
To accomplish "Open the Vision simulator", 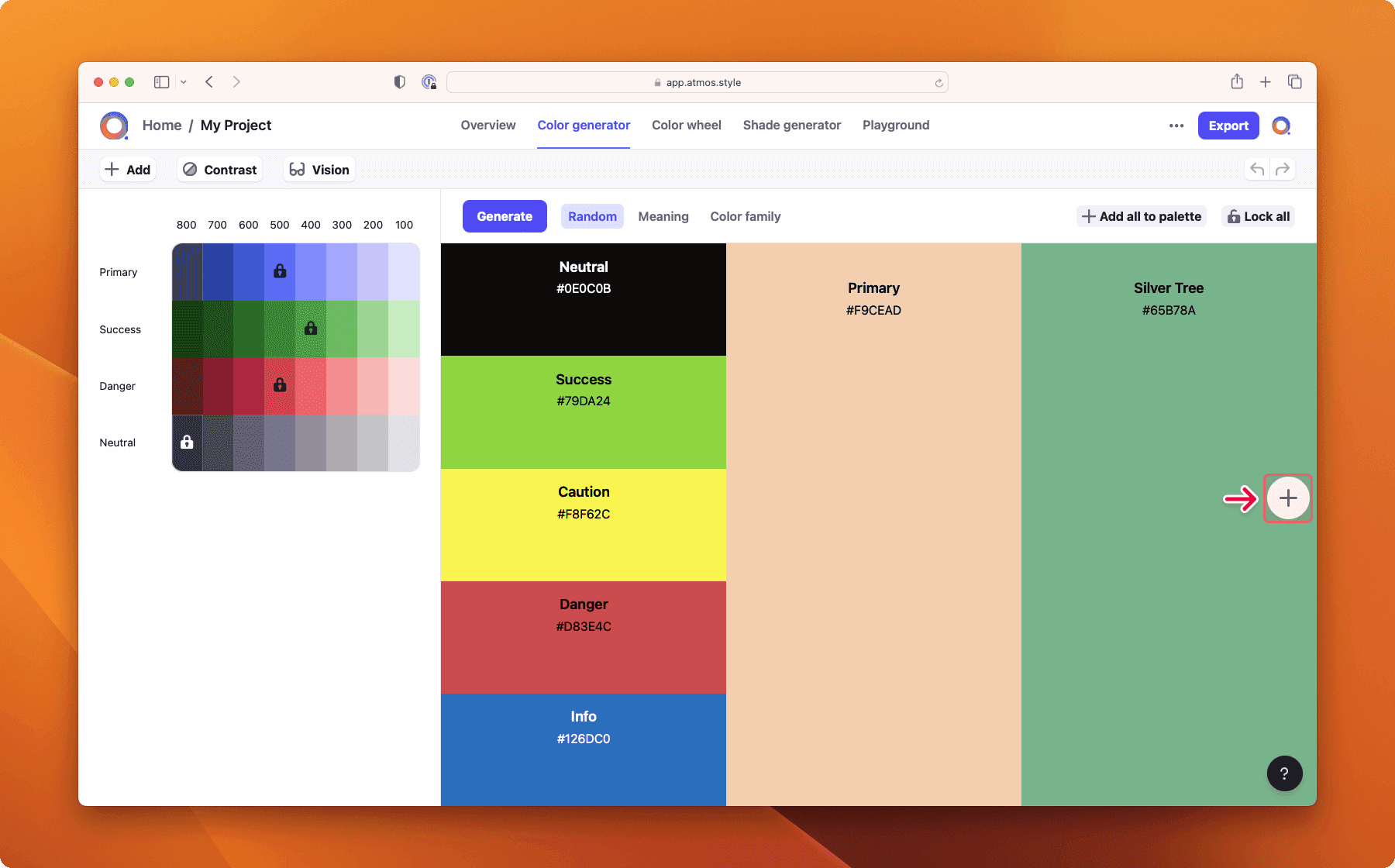I will (319, 169).
